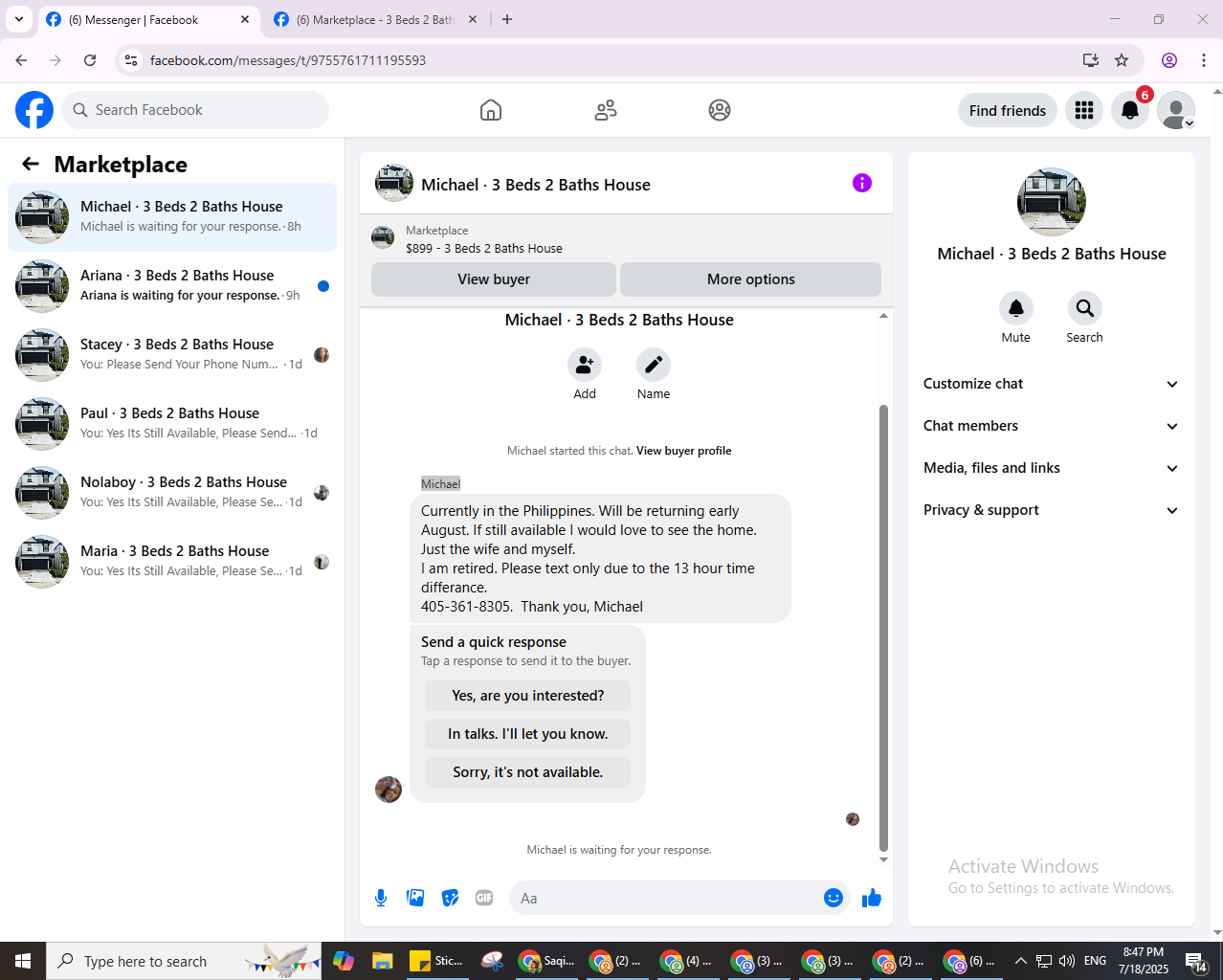Send quick response 'Sorry, it's not available.'
The image size is (1223, 980).
[x=528, y=772]
